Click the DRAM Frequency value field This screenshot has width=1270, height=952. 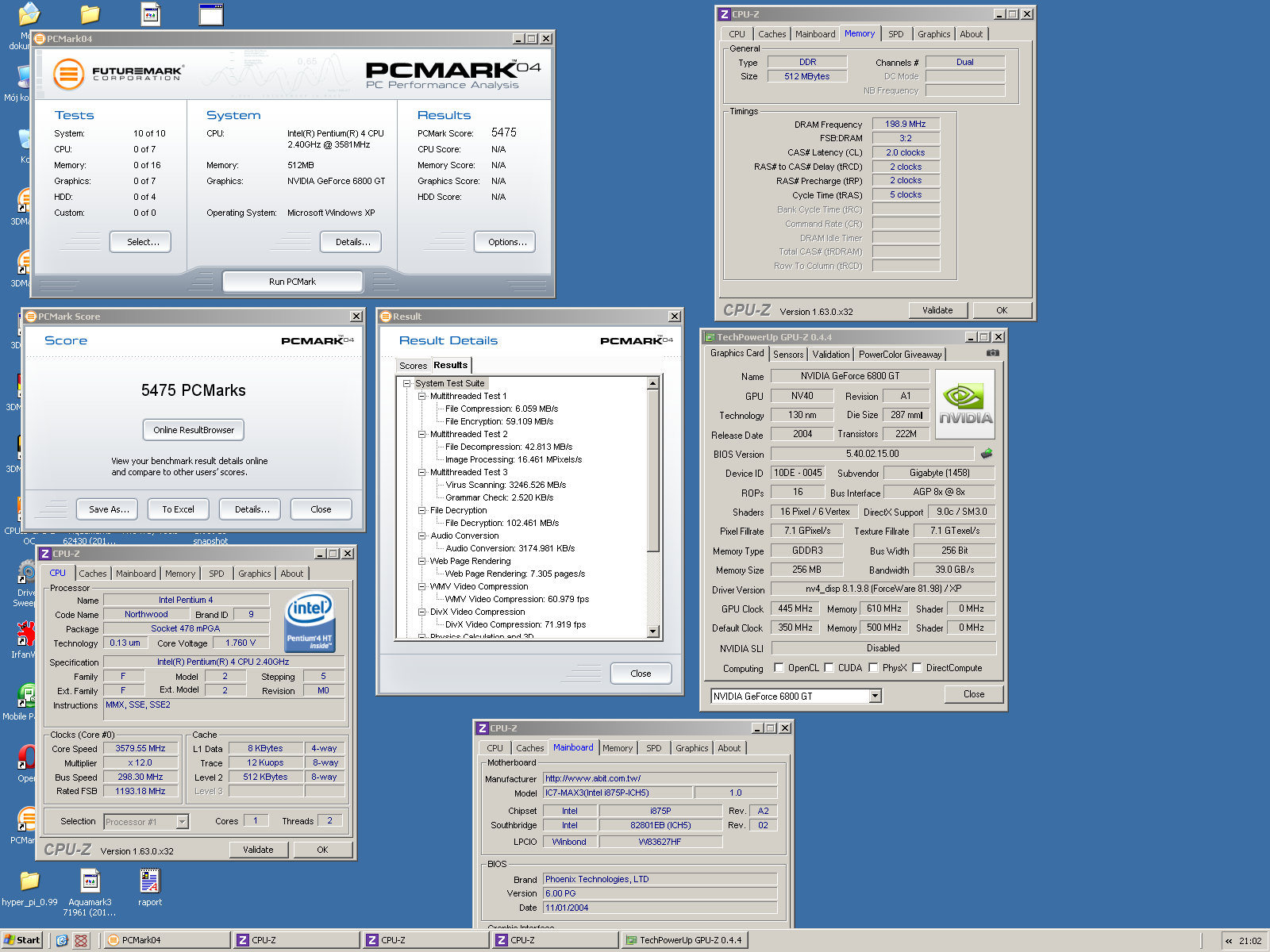click(x=906, y=124)
